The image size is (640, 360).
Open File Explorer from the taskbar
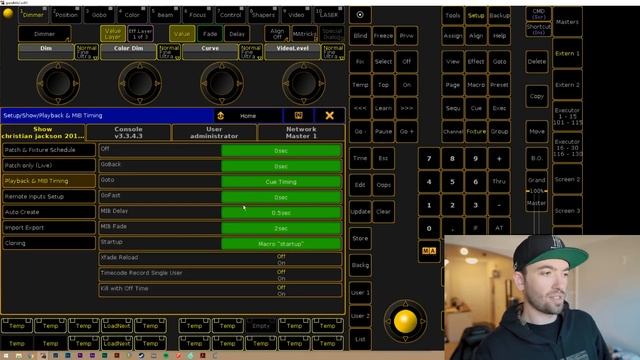tap(19, 356)
